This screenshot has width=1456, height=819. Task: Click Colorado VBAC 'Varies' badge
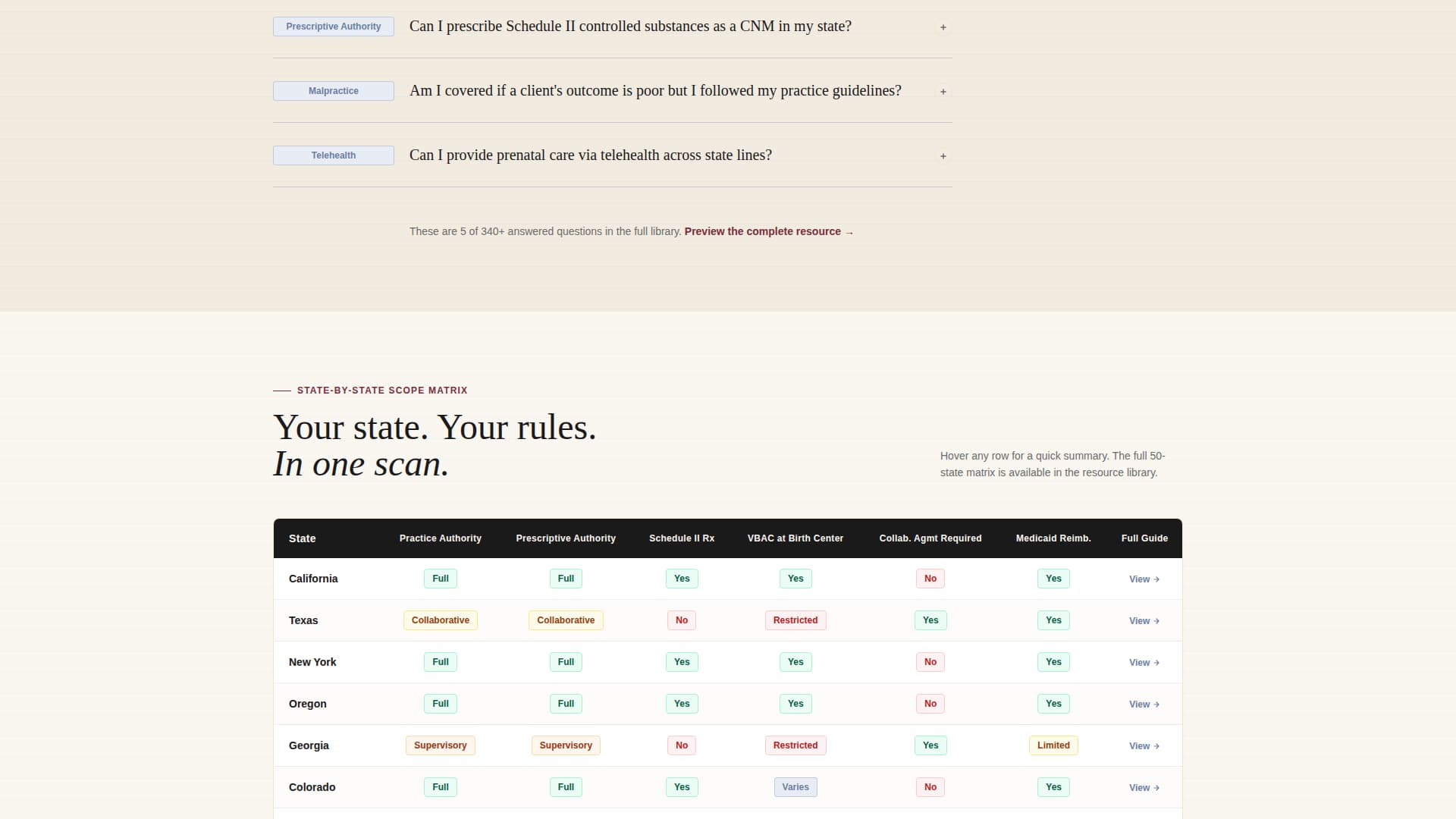[x=795, y=787]
